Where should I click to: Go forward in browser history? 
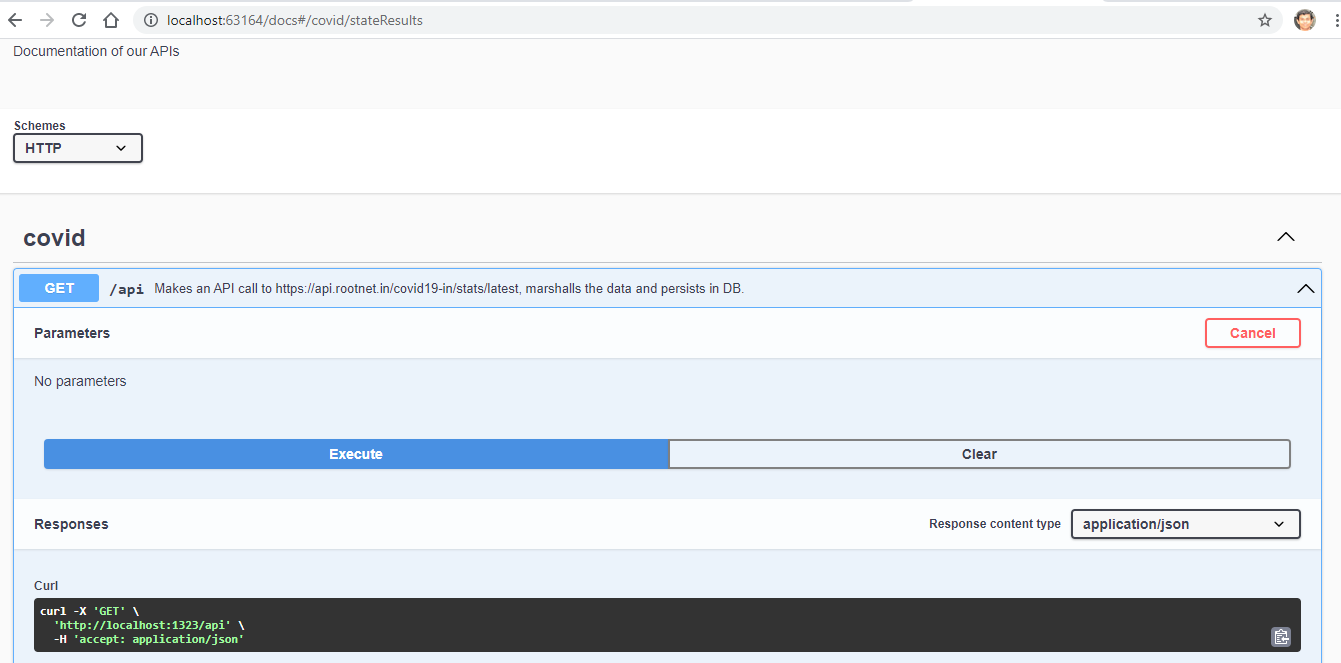pos(46,19)
